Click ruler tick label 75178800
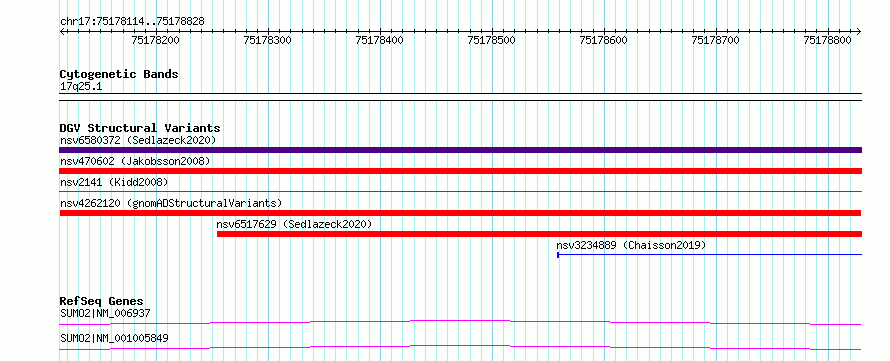 pyautogui.click(x=828, y=40)
